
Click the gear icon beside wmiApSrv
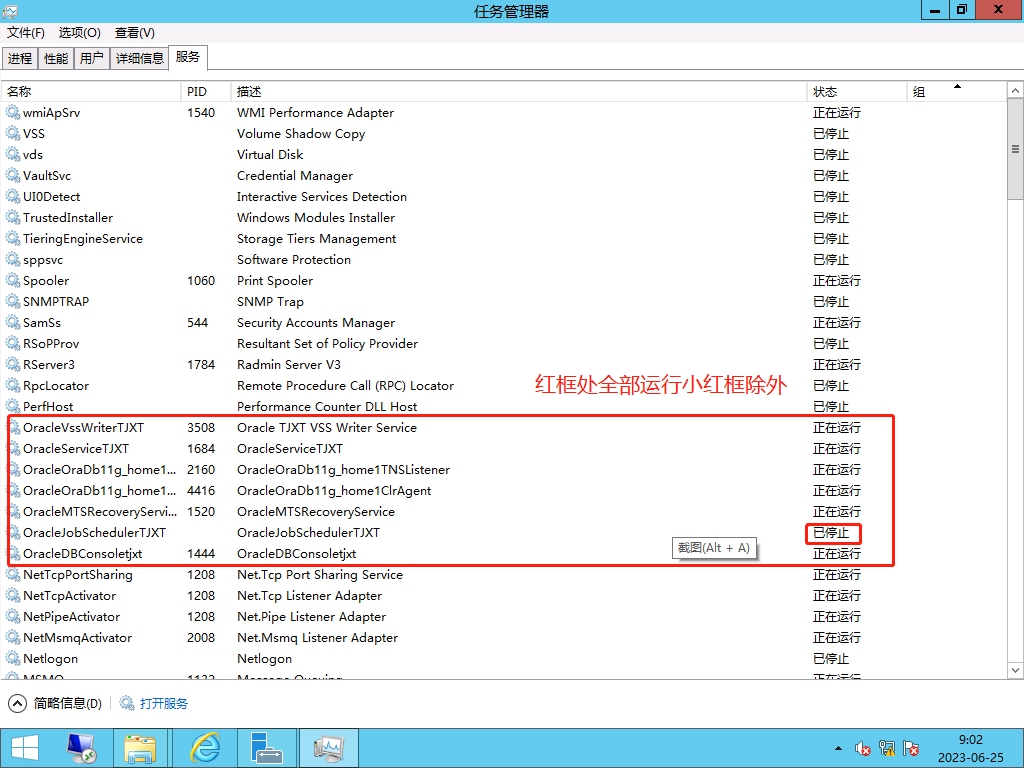tap(12, 112)
